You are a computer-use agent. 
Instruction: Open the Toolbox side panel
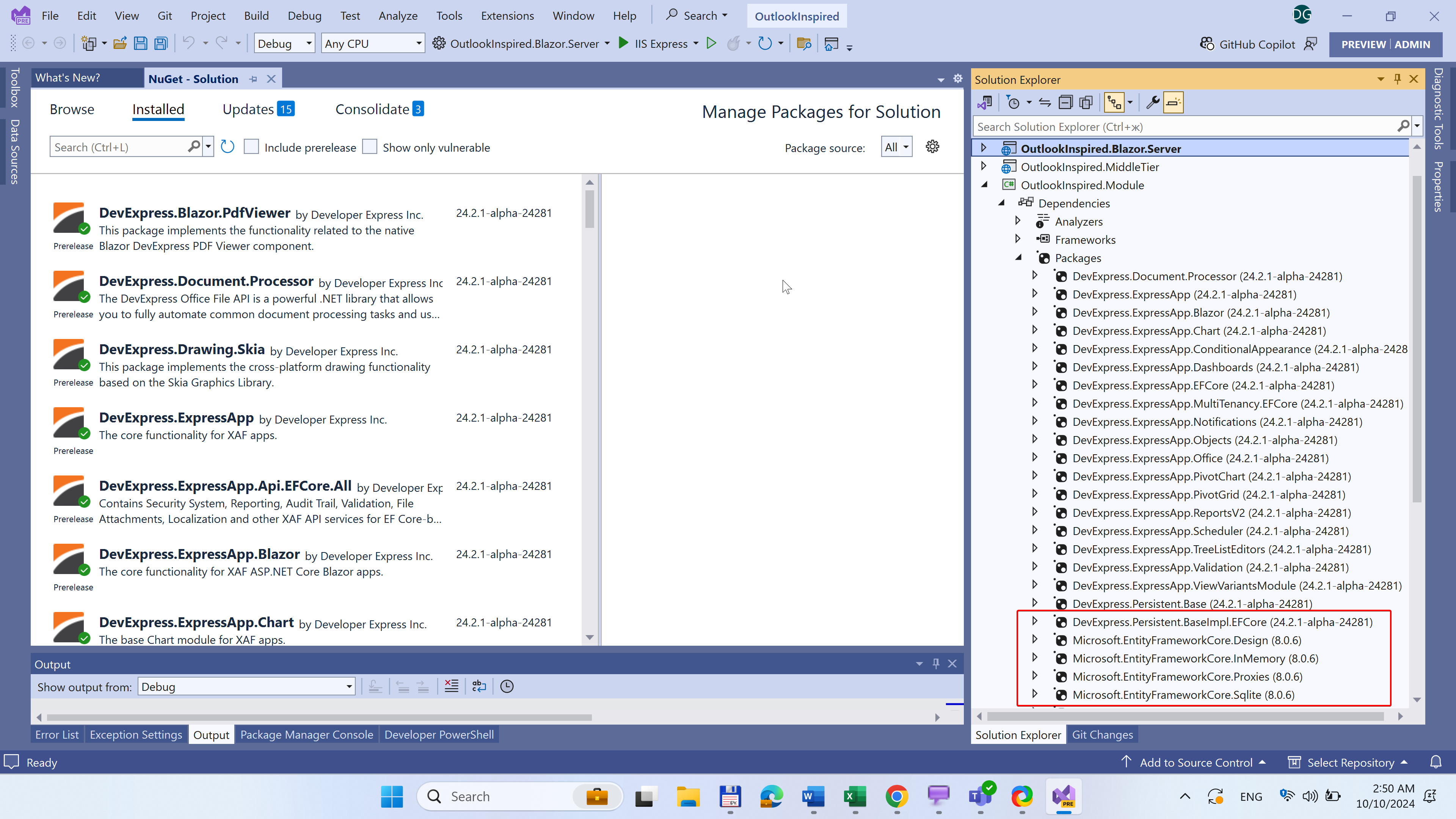[x=15, y=88]
